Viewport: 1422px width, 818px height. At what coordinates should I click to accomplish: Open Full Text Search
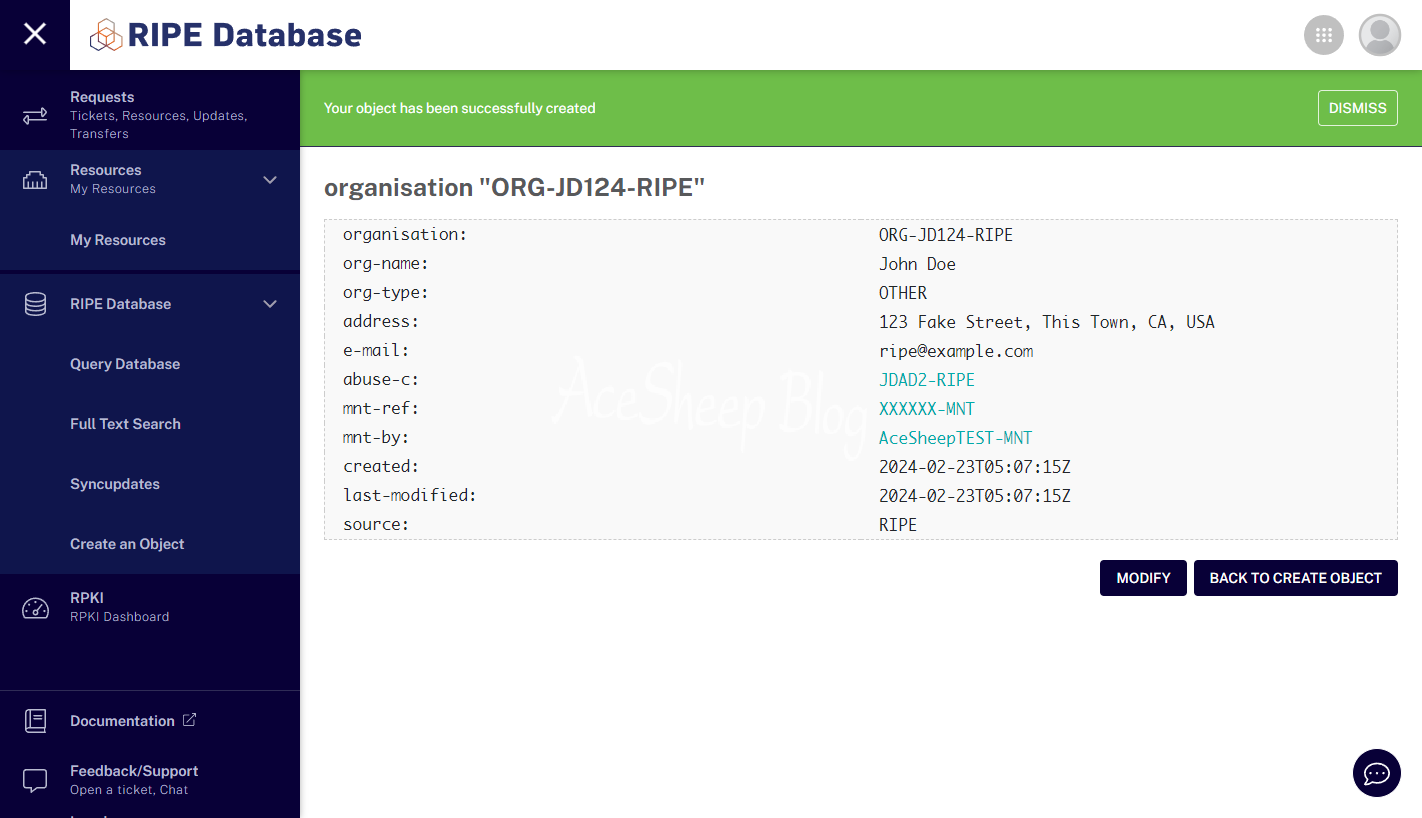(x=125, y=424)
